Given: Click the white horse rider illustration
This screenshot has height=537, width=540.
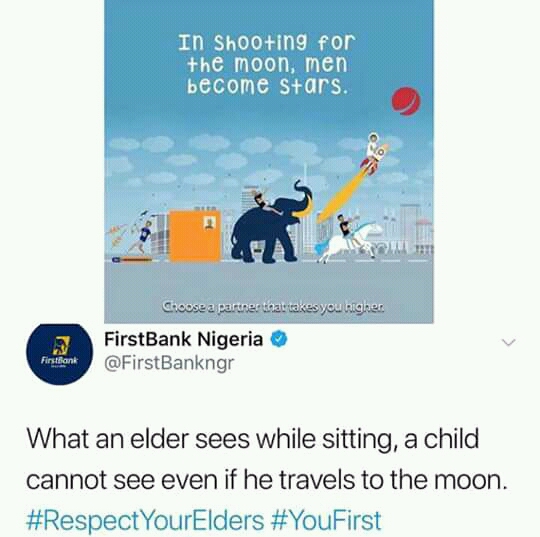Looking at the screenshot, I should click(348, 238).
